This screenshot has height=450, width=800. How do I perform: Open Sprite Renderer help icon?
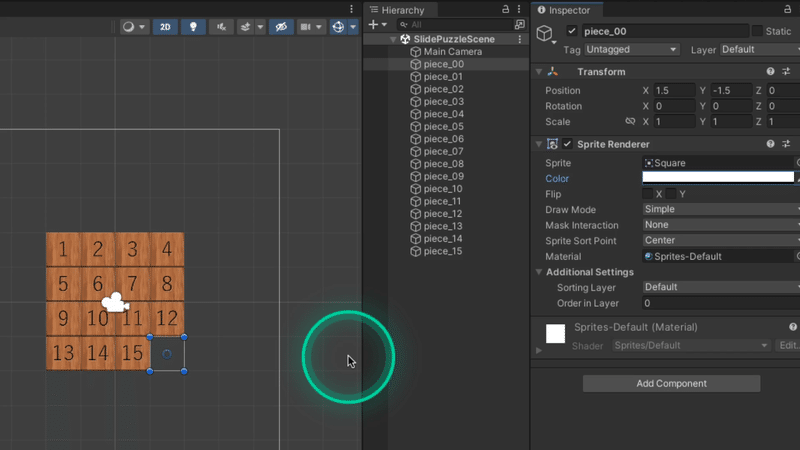click(770, 144)
